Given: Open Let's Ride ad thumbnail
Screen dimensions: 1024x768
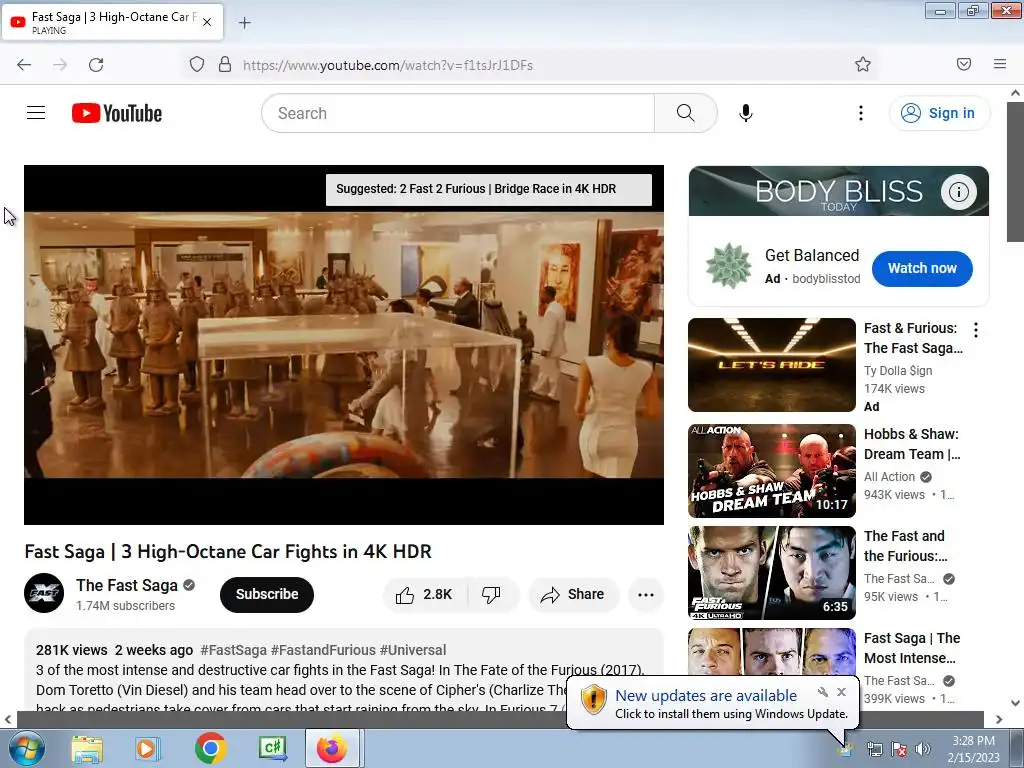Looking at the screenshot, I should pyautogui.click(x=771, y=365).
